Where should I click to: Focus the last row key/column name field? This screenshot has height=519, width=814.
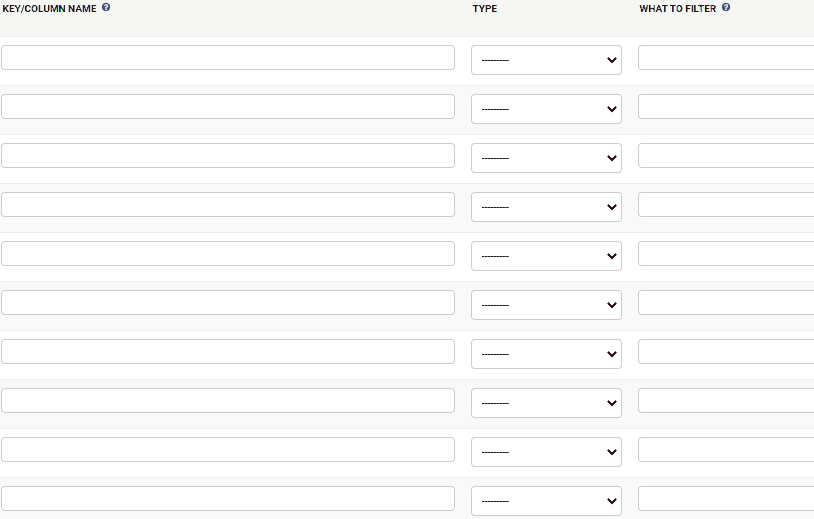tap(228, 498)
